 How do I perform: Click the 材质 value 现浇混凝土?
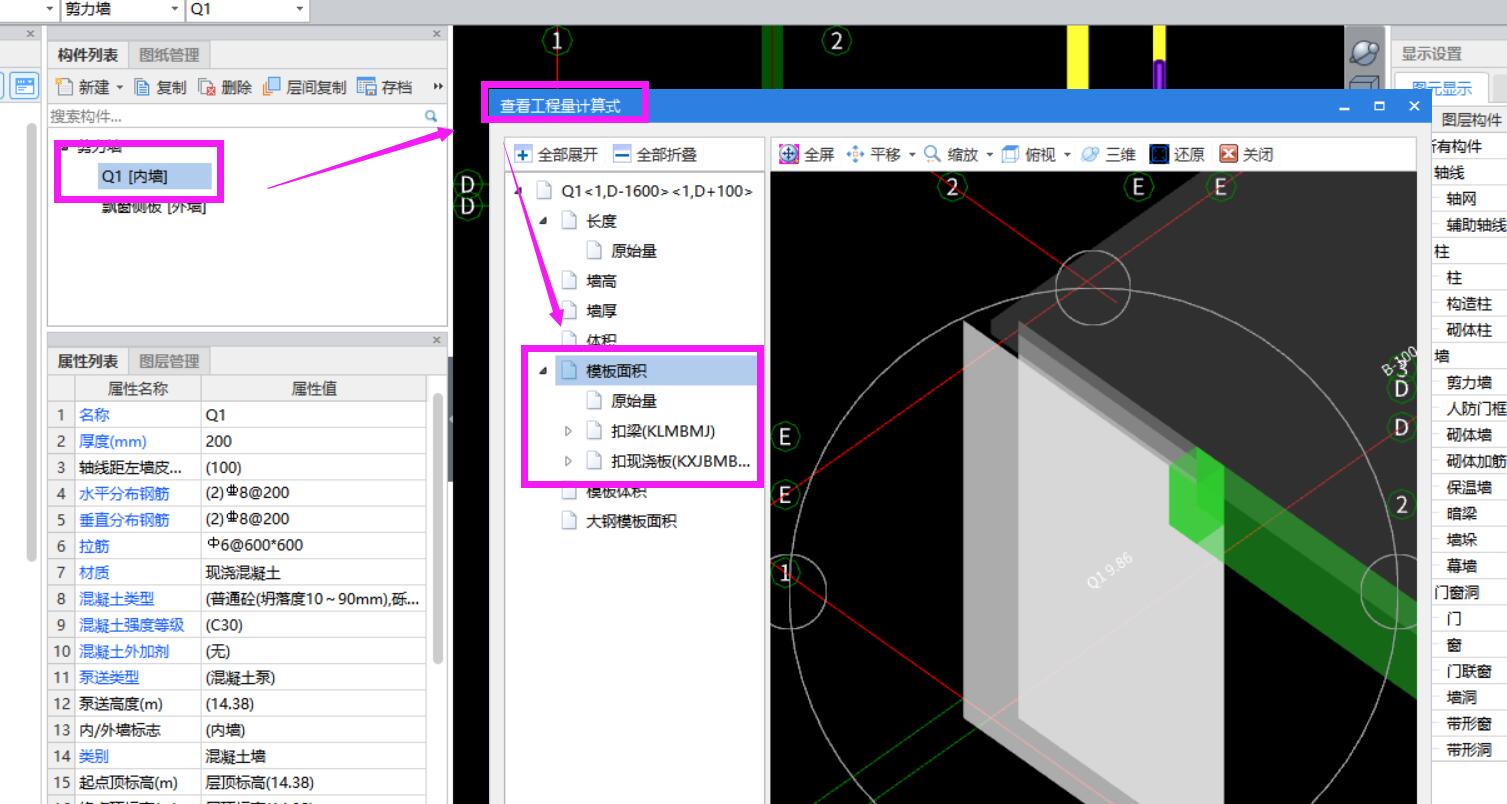[x=314, y=573]
